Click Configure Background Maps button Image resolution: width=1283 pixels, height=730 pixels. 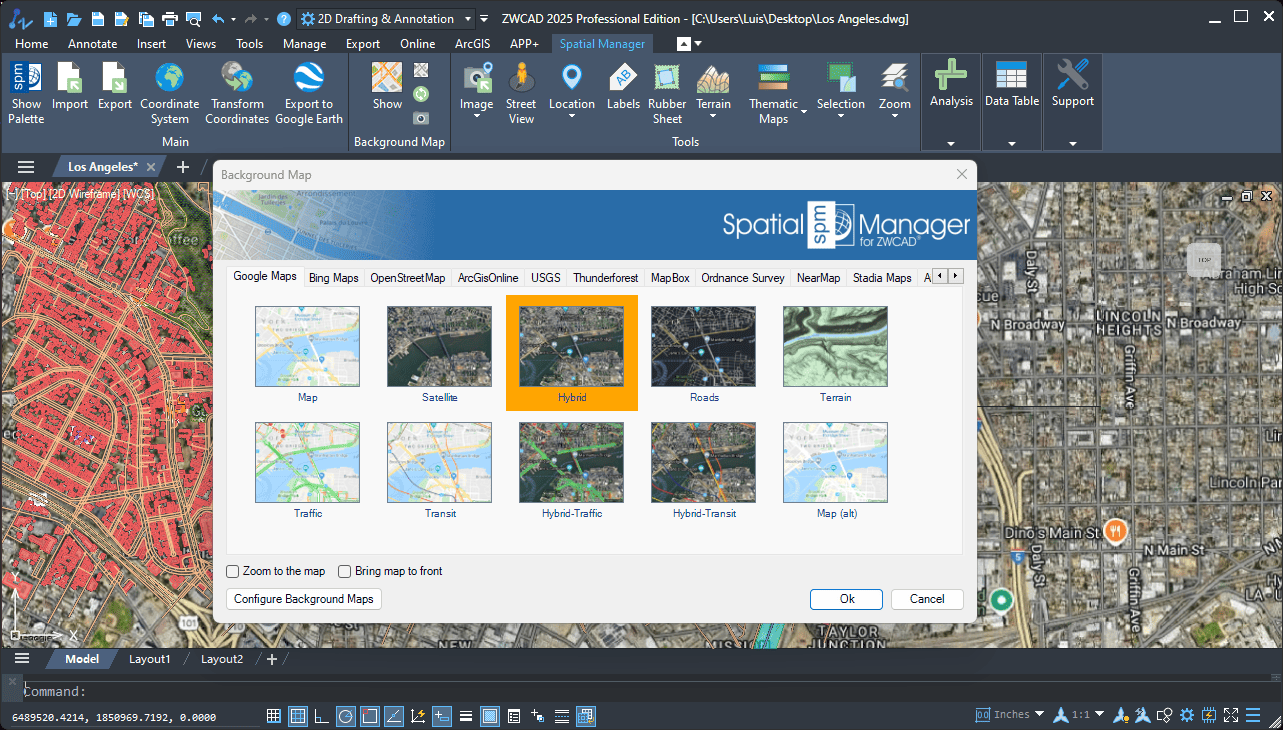tap(304, 599)
